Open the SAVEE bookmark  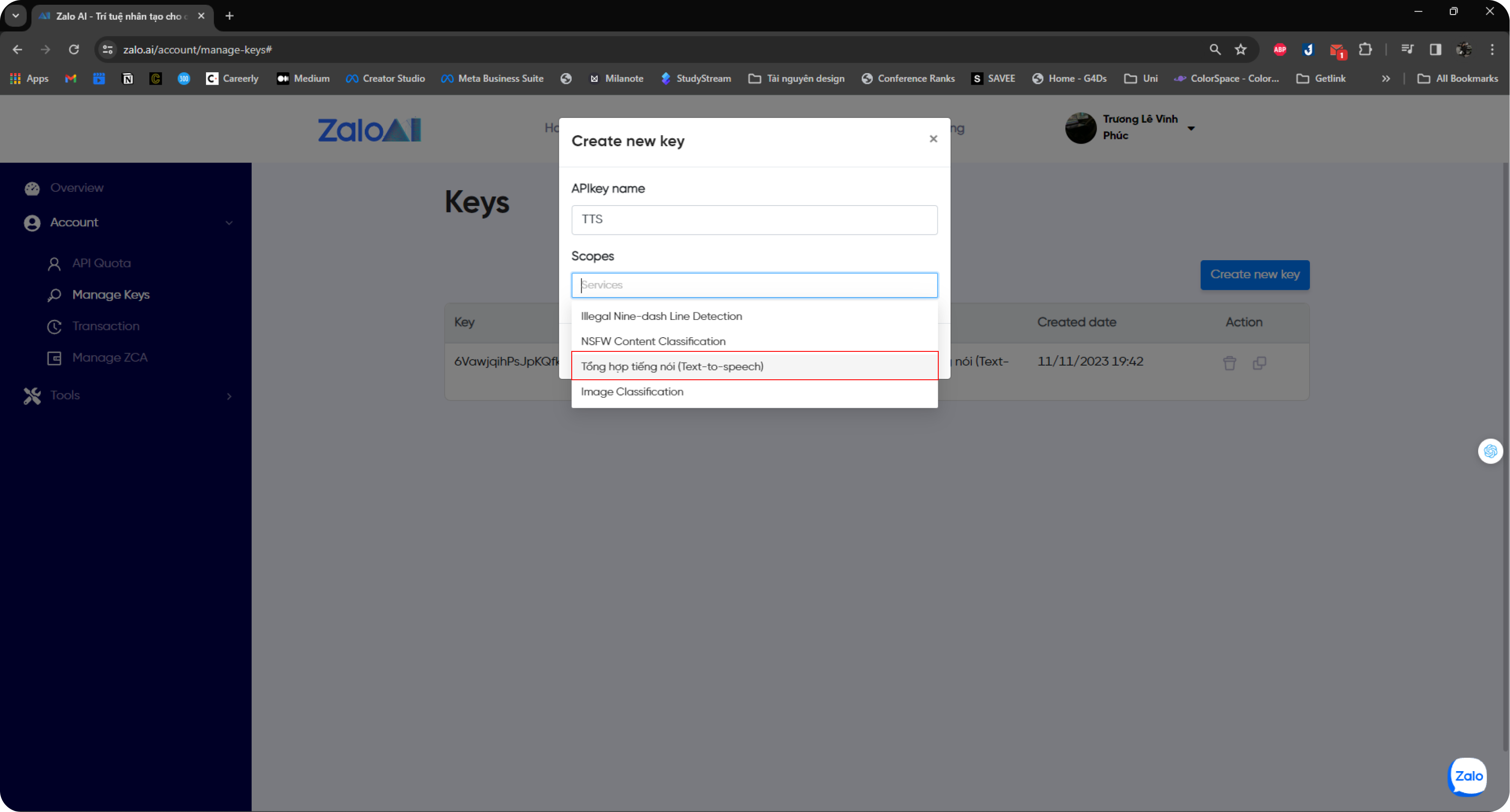[x=993, y=79]
